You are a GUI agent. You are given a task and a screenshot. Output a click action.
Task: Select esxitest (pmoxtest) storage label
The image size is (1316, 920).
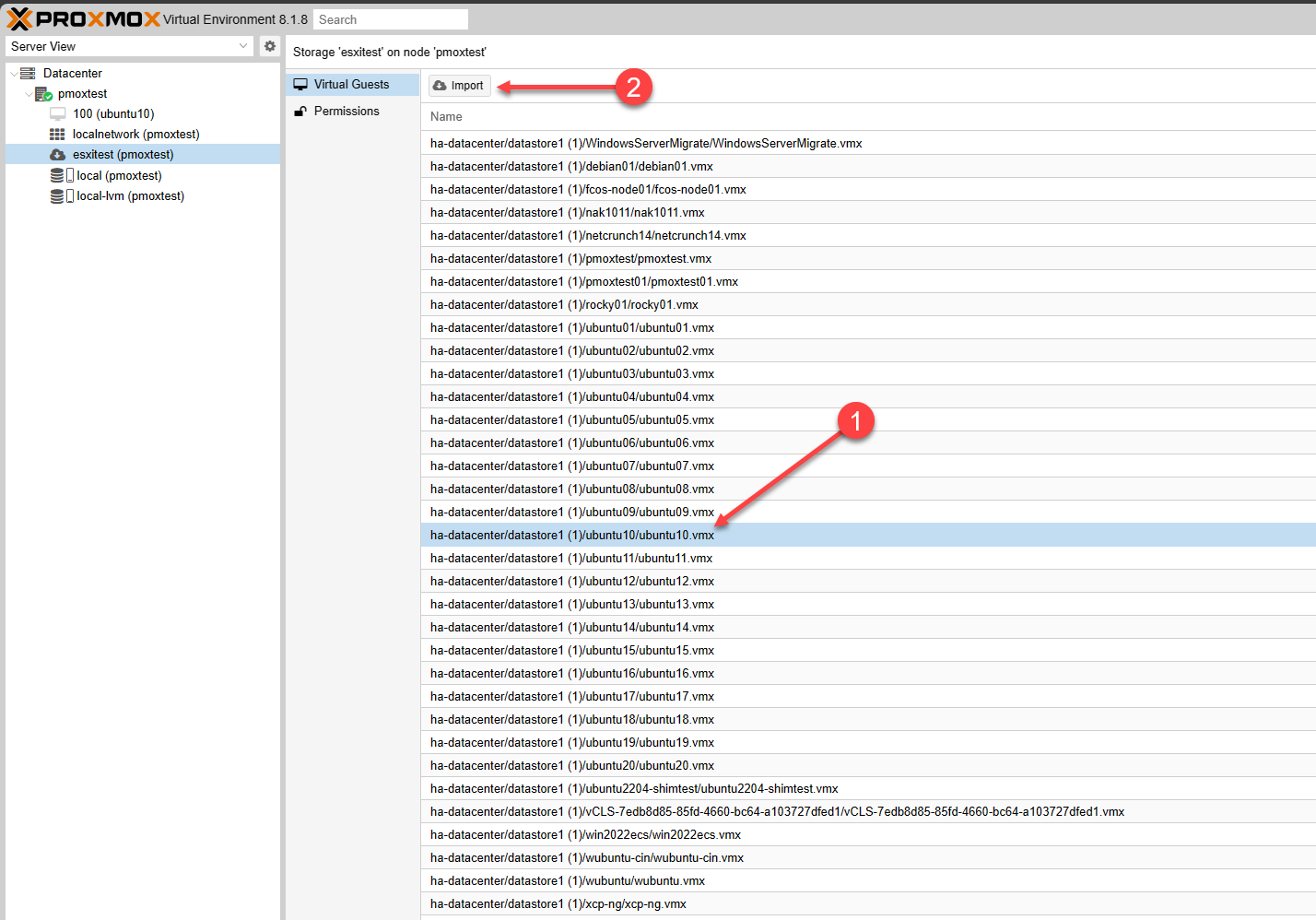123,154
